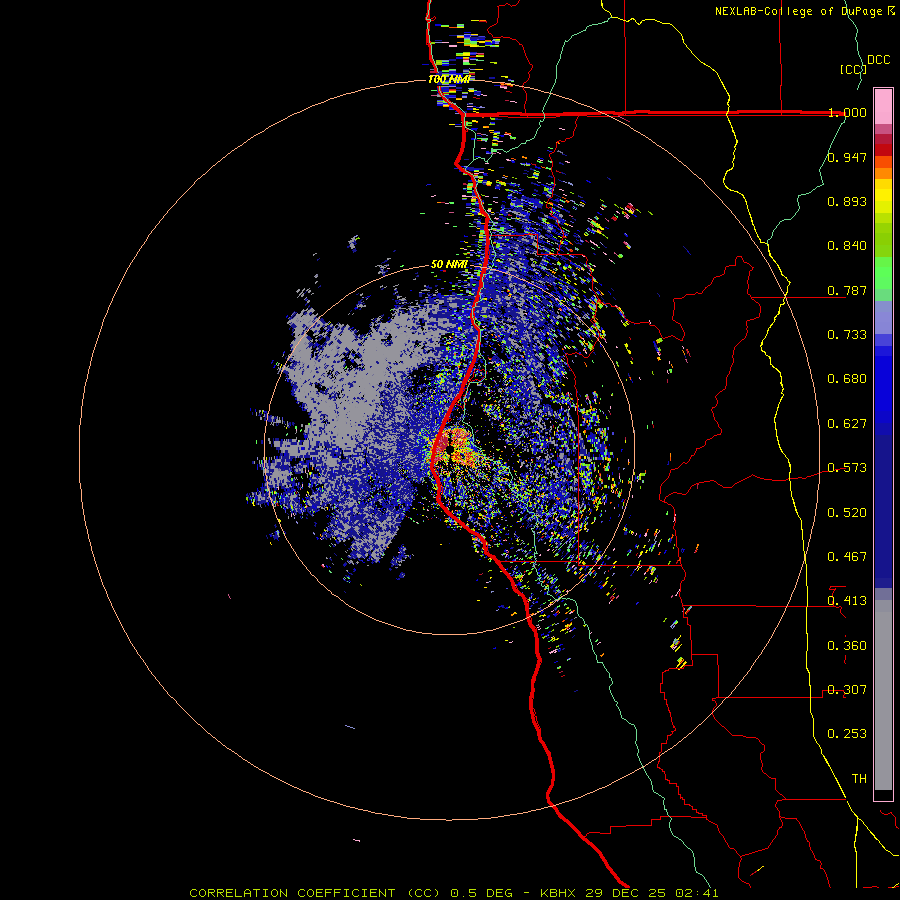Click the 0.413 color scale value
900x900 pixels.
click(x=847, y=601)
